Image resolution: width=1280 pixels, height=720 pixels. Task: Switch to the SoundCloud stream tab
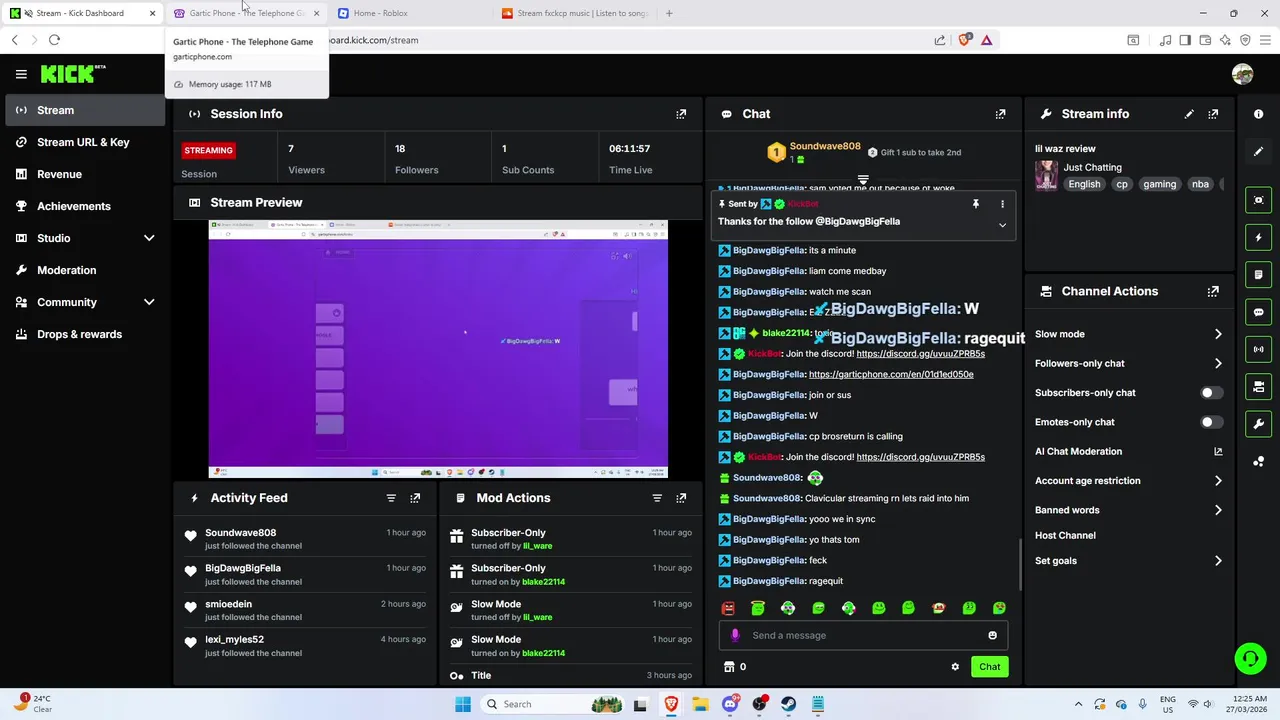pos(574,13)
